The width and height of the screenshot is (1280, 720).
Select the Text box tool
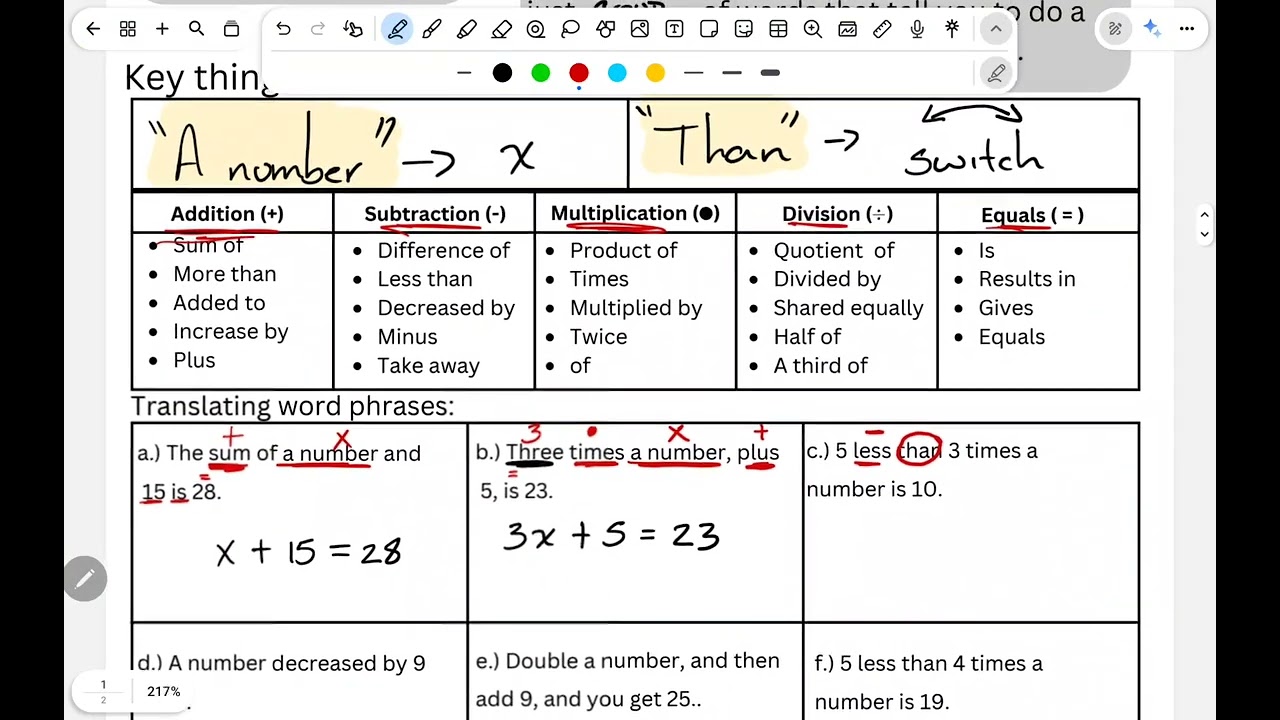point(675,30)
